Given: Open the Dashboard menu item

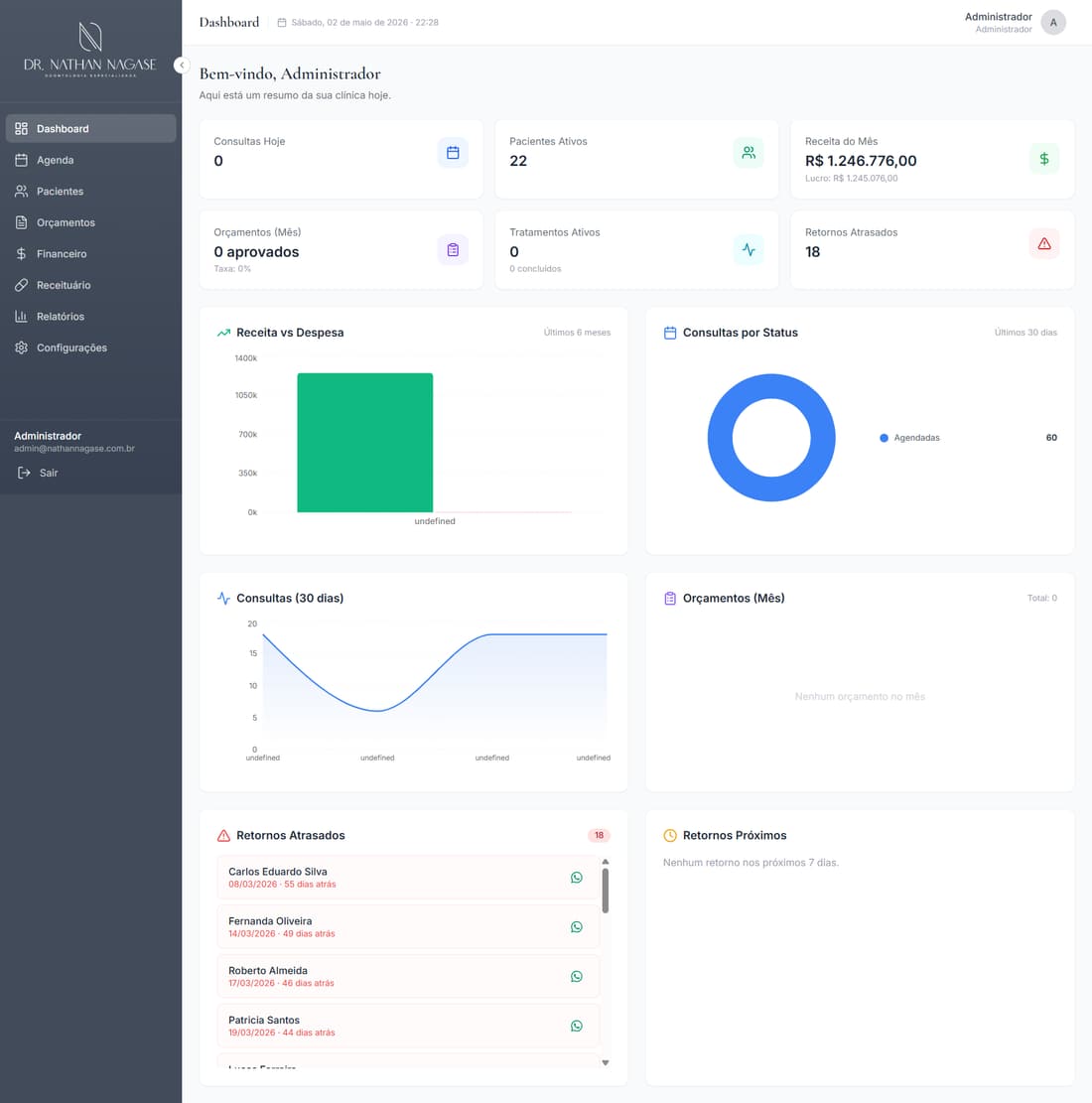Looking at the screenshot, I should pyautogui.click(x=90, y=129).
